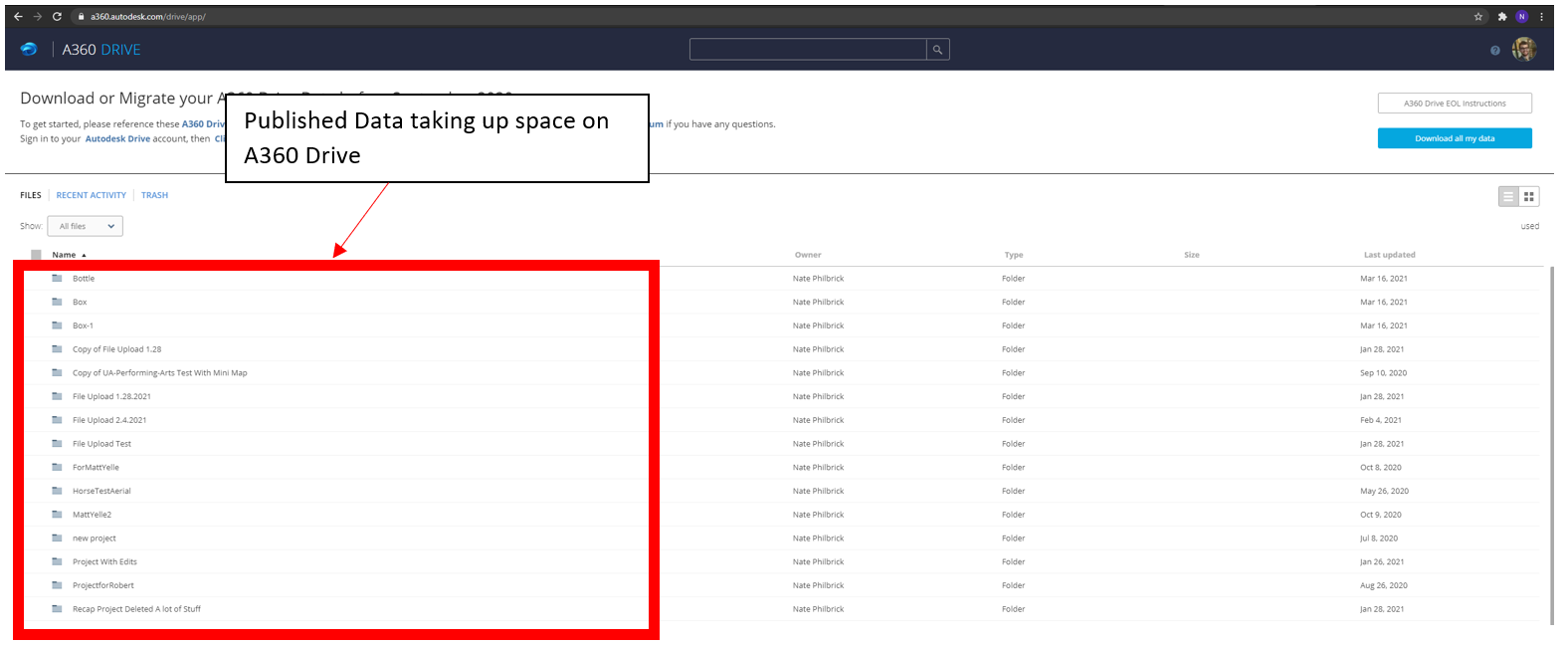1568x645 pixels.
Task: Click the ForMattYelle folder icon
Action: [x=57, y=467]
